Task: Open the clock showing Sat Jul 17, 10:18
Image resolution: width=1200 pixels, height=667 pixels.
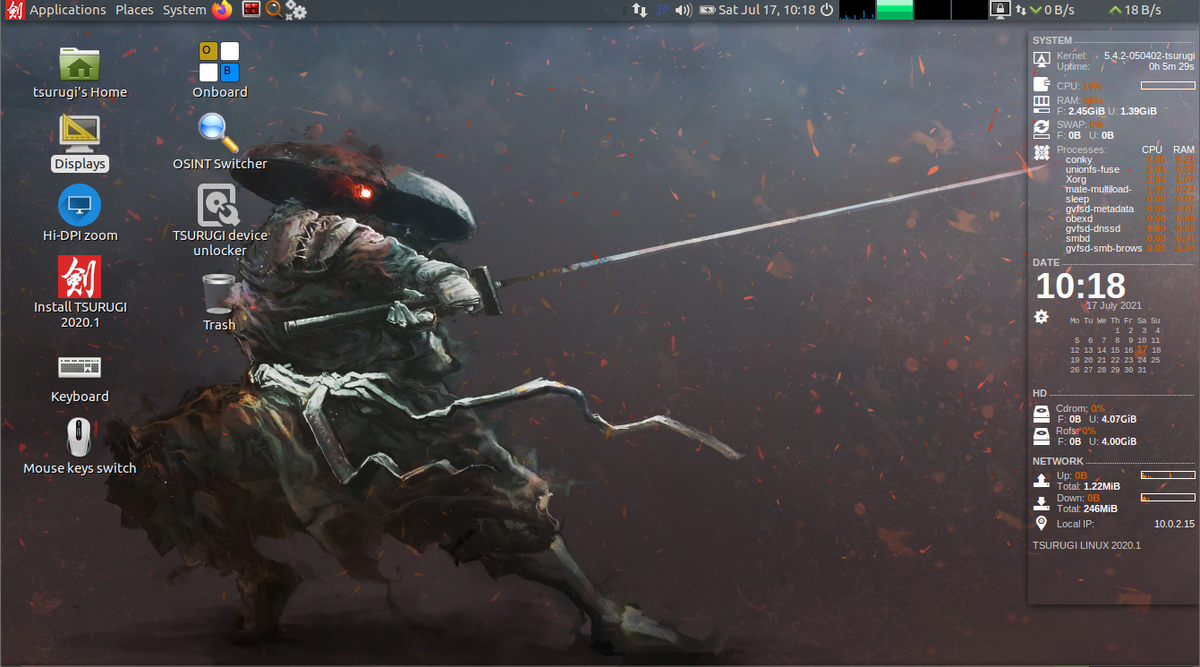Action: click(767, 10)
